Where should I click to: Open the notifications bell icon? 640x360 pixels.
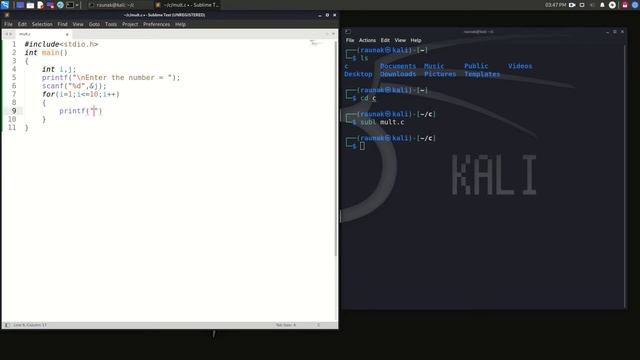[x=602, y=5]
